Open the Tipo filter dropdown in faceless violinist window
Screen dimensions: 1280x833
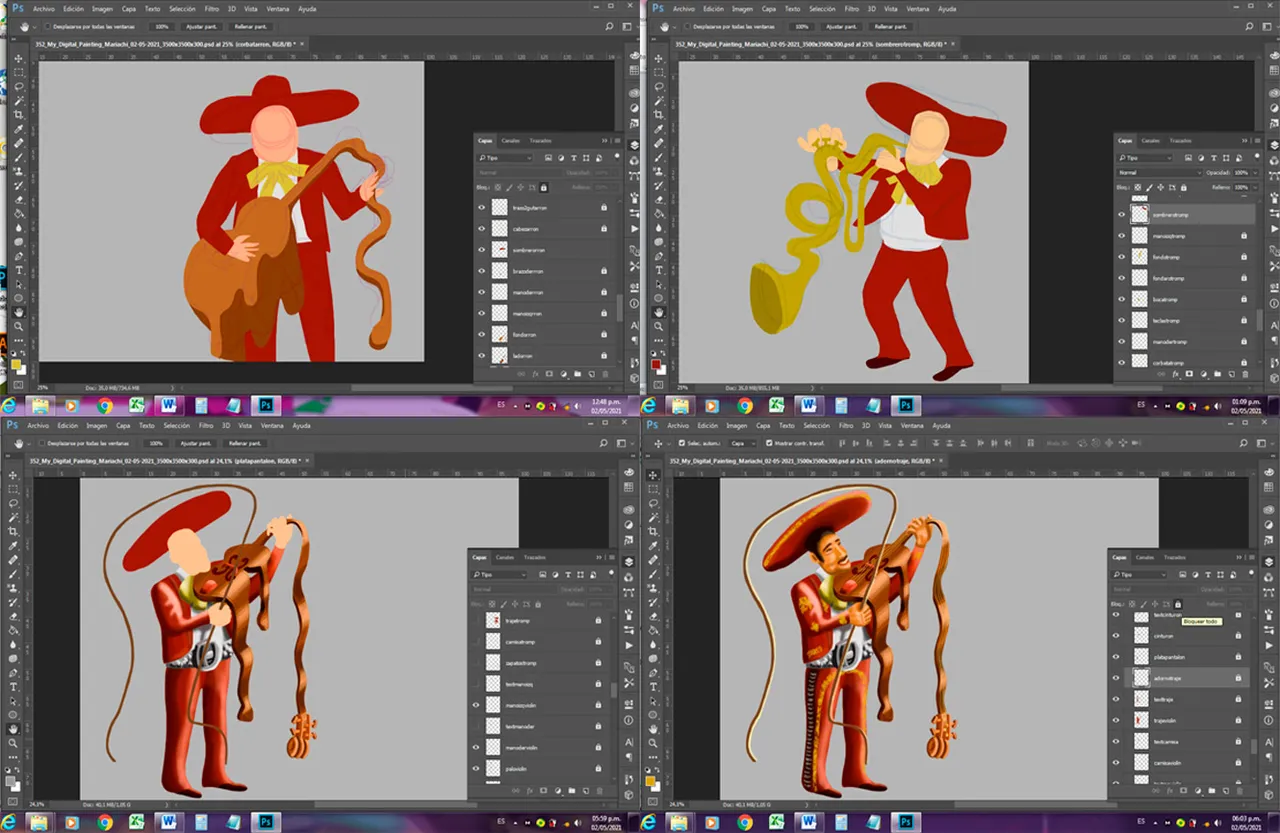pos(499,575)
